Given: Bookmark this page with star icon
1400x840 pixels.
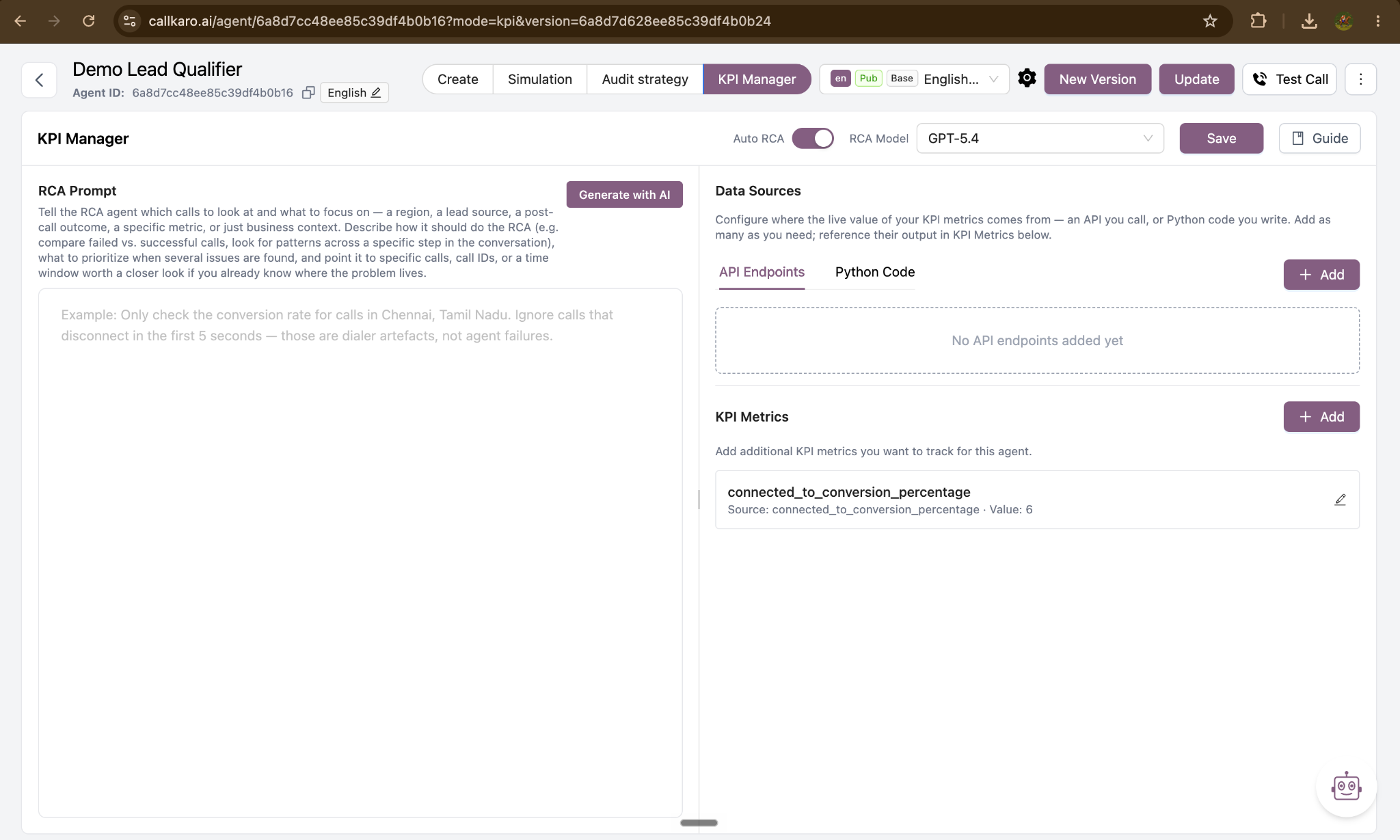Looking at the screenshot, I should [1210, 21].
